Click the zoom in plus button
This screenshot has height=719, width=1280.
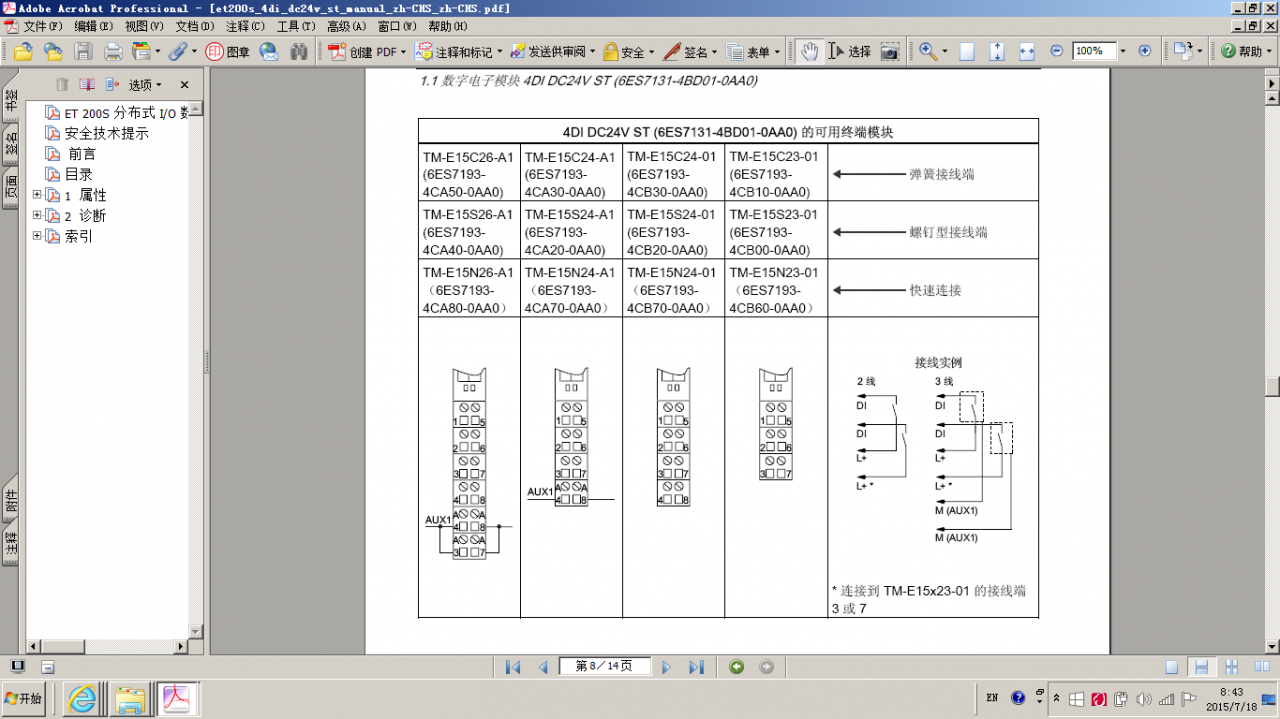click(1145, 51)
